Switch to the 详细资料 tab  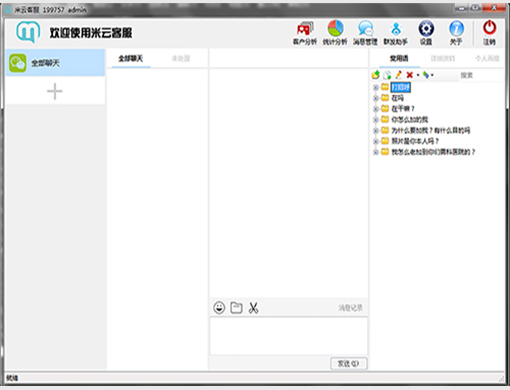coord(443,59)
